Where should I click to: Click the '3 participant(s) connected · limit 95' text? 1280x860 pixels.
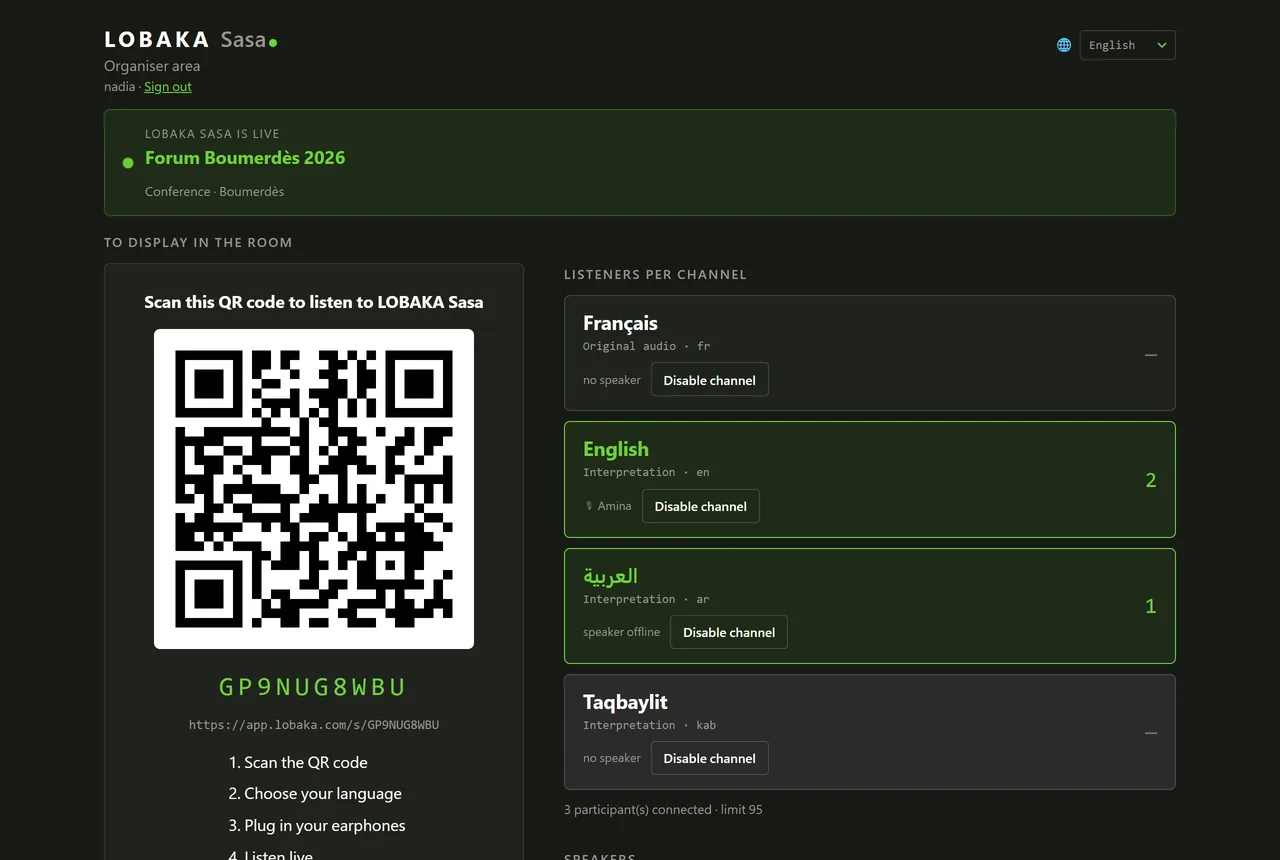[663, 810]
